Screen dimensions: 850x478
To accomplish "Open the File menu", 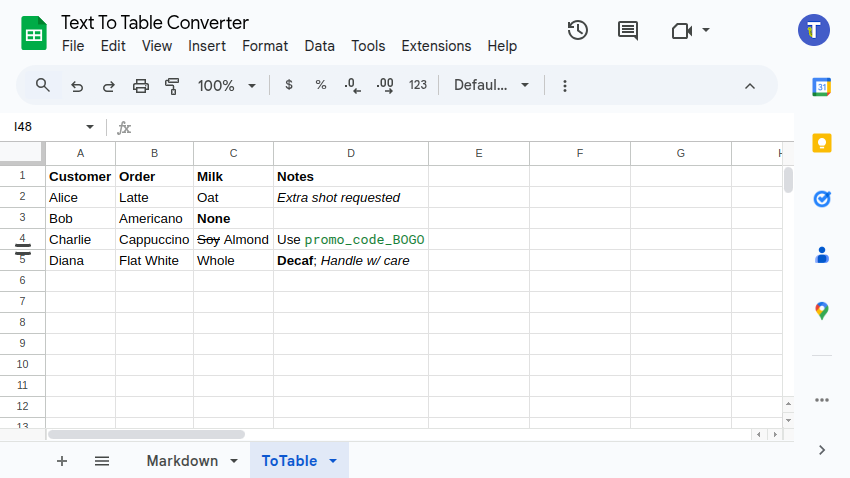I will tap(73, 46).
